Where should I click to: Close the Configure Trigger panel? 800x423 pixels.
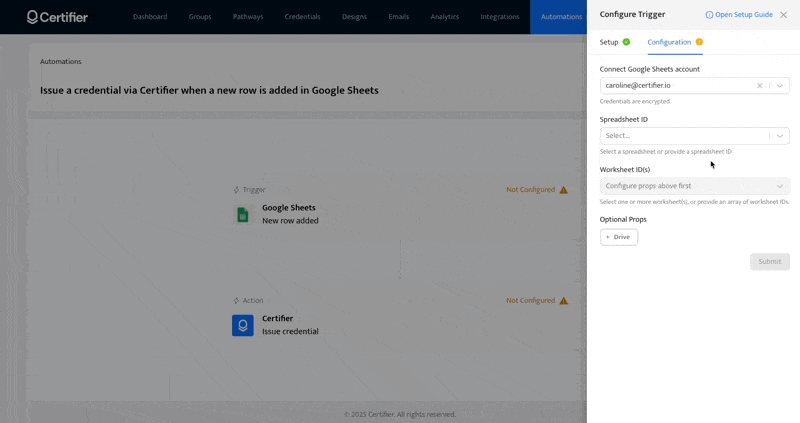784,15
